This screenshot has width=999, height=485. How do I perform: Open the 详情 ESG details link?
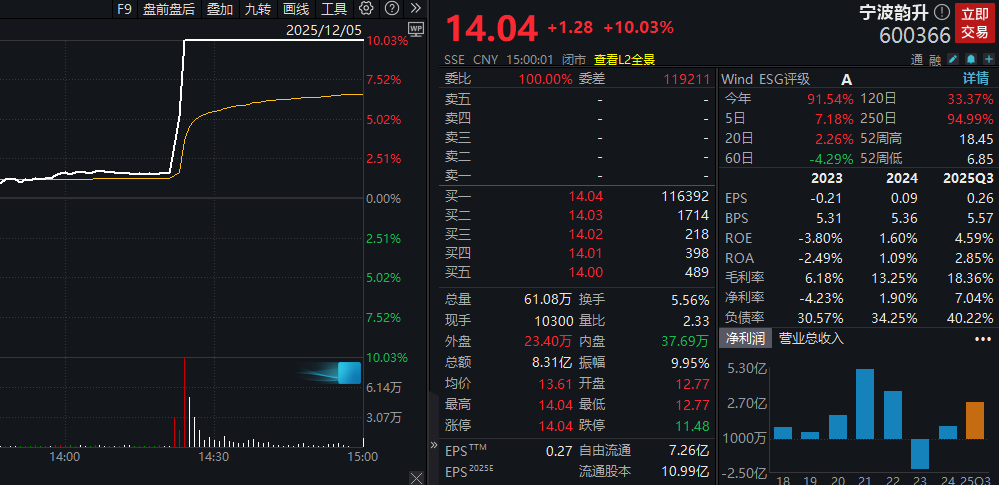pos(977,79)
